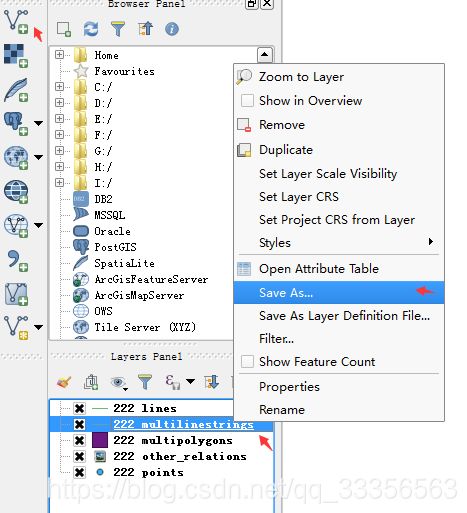Open the Styles submenu arrow
467x513 pixels.
pyautogui.click(x=431, y=241)
